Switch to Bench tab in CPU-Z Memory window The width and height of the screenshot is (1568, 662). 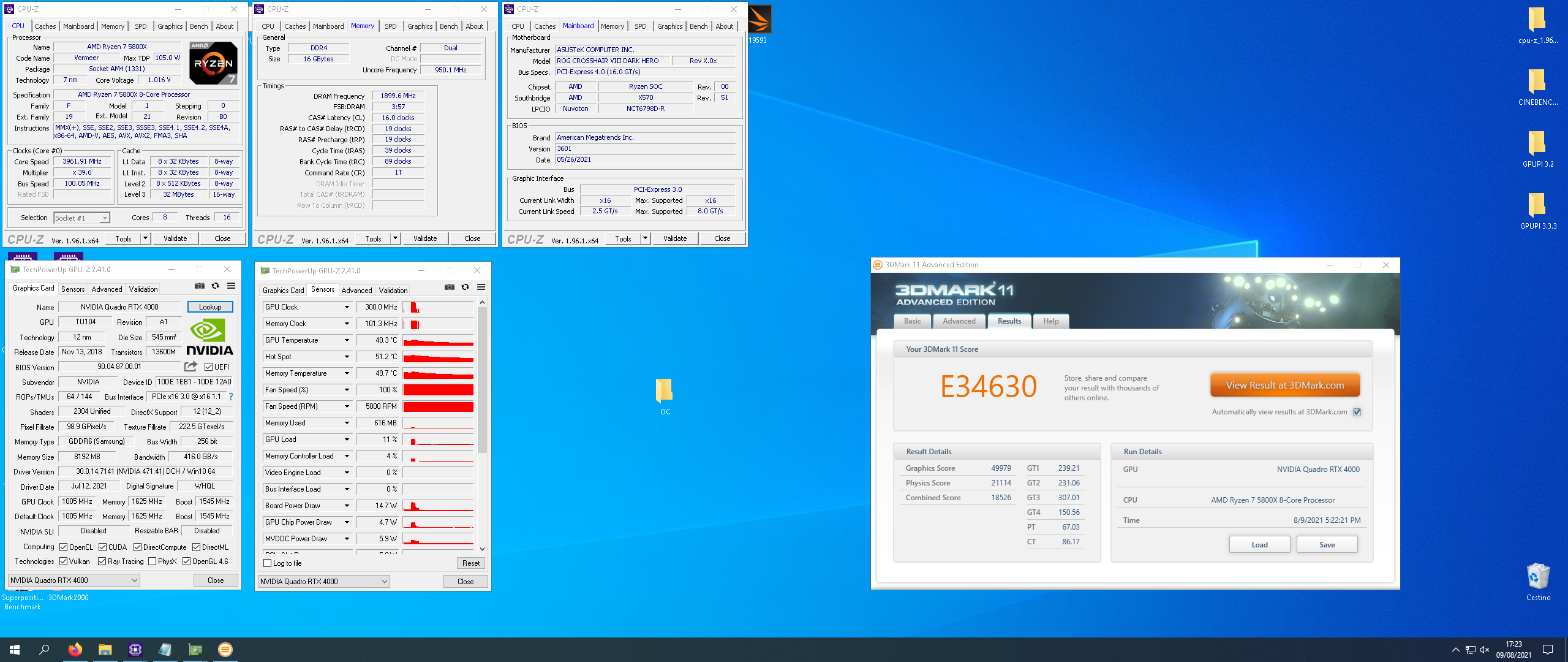click(448, 26)
